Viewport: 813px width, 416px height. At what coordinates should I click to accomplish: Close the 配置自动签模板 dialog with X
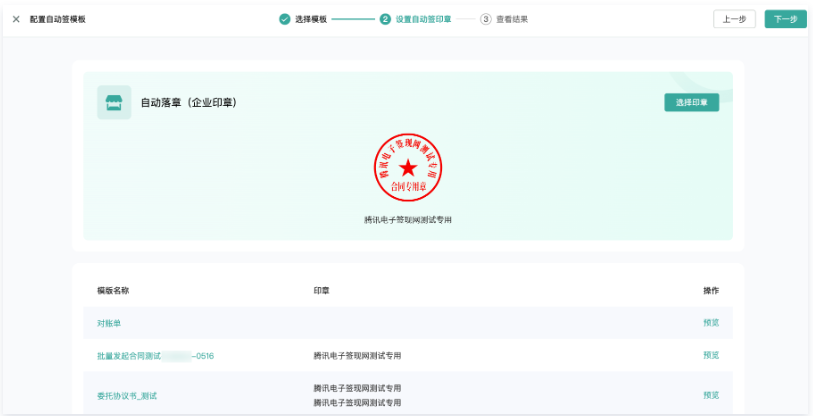coord(16,19)
